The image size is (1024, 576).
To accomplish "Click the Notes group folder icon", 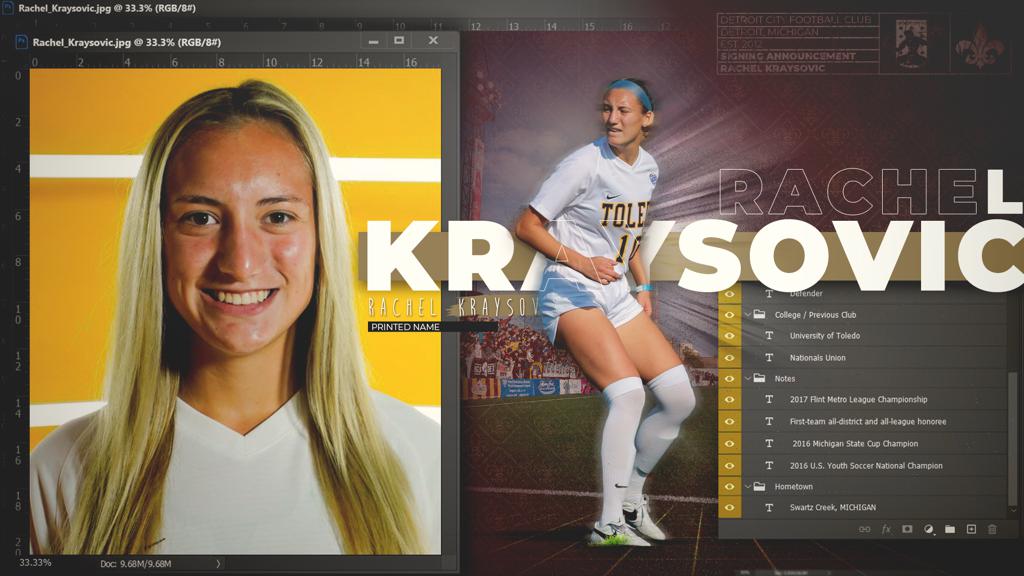I will point(759,378).
